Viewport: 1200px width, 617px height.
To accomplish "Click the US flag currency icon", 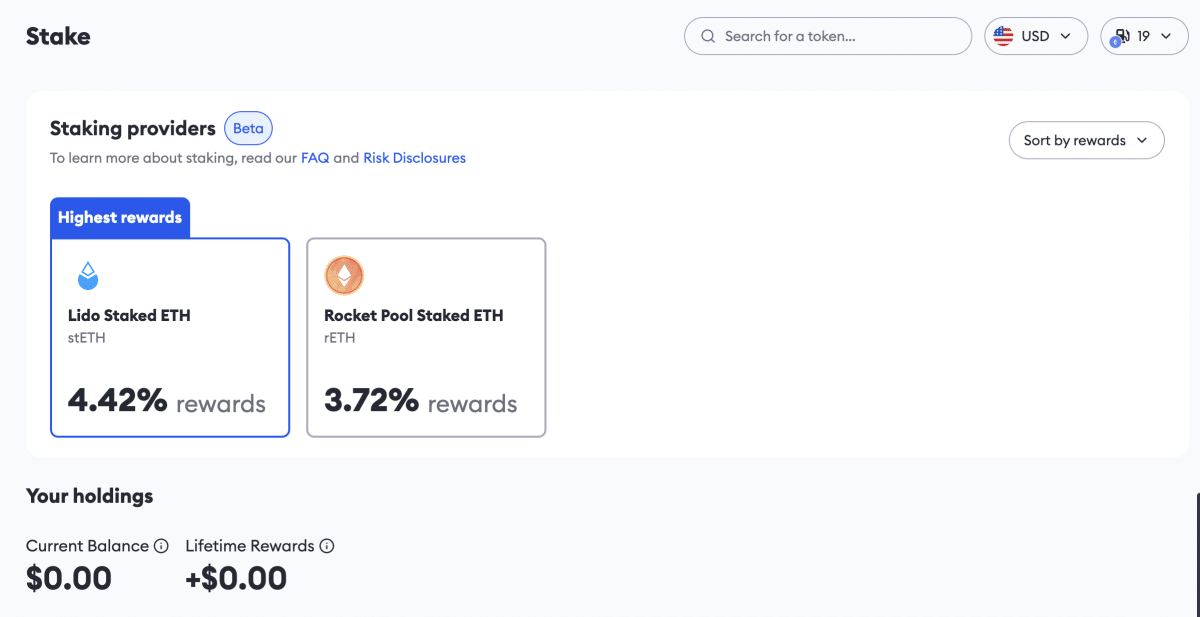I will coord(1003,35).
